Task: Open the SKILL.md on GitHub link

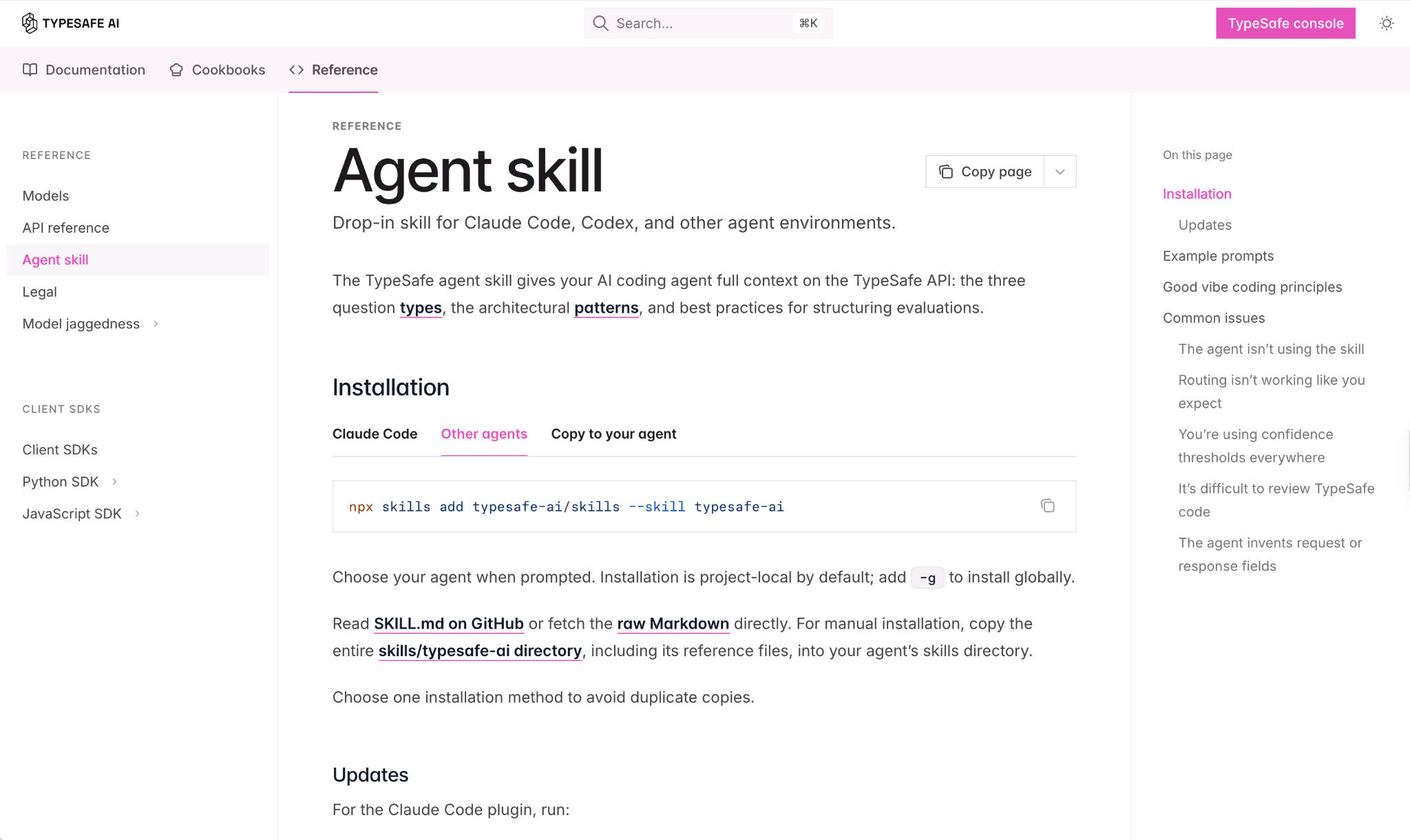Action: [449, 624]
